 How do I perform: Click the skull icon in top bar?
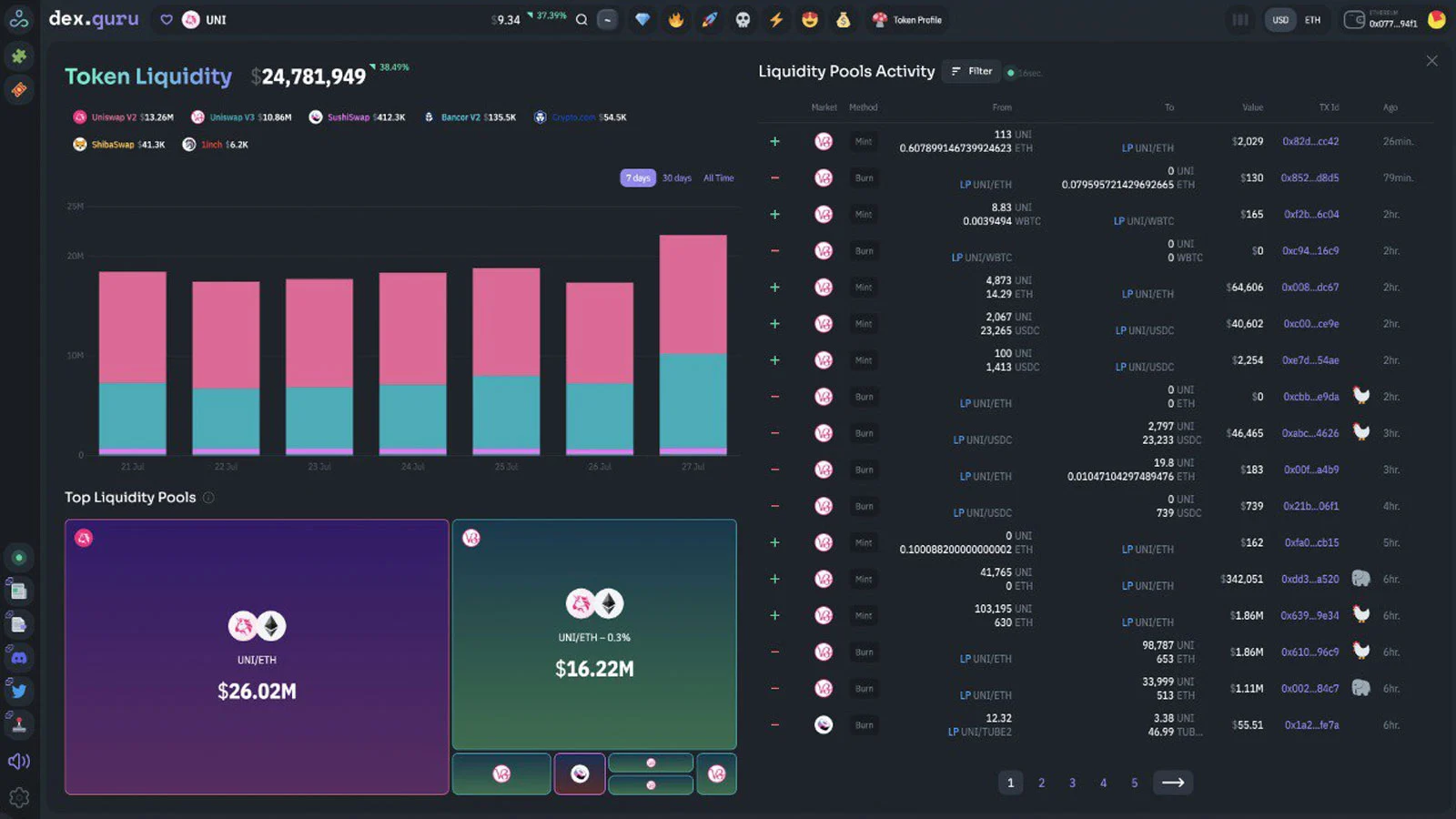click(743, 19)
